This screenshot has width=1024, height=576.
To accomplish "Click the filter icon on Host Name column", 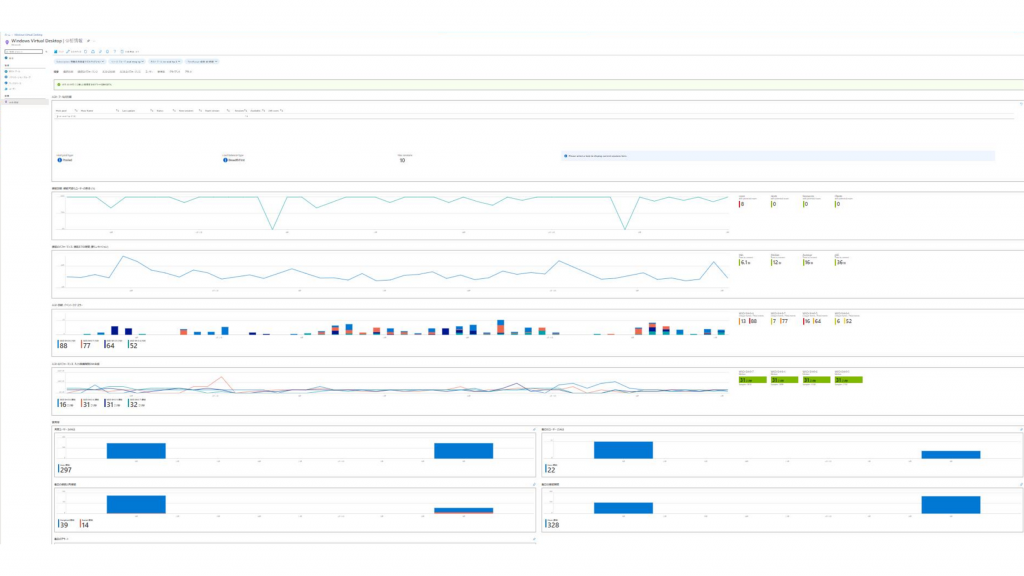I will coord(118,110).
